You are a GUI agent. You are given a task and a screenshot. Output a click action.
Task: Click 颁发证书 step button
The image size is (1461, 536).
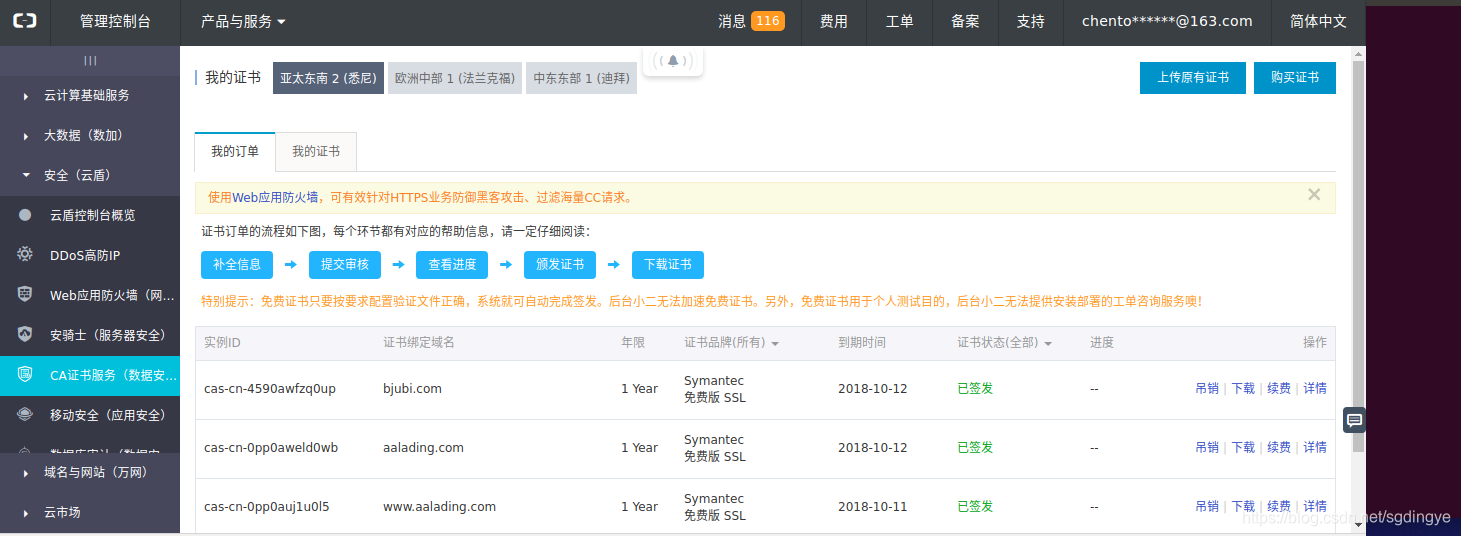point(560,264)
